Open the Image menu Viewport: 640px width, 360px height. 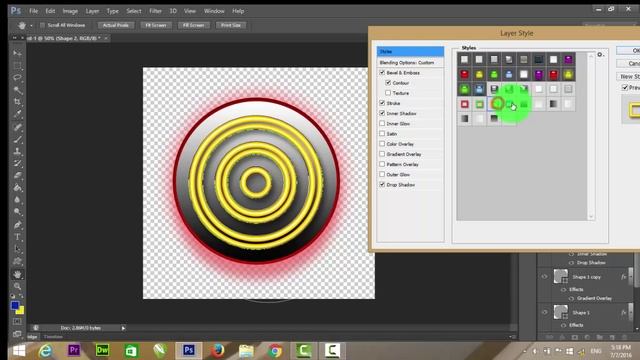pos(70,11)
